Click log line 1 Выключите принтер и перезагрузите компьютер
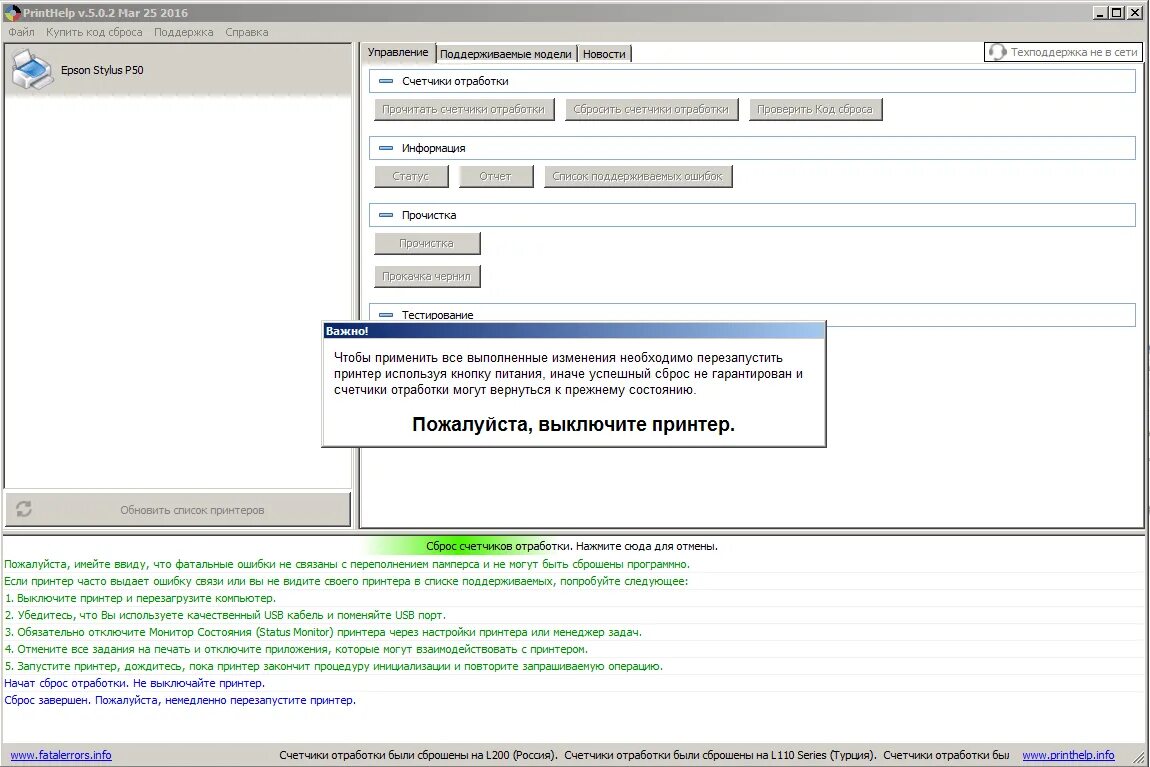 point(140,598)
